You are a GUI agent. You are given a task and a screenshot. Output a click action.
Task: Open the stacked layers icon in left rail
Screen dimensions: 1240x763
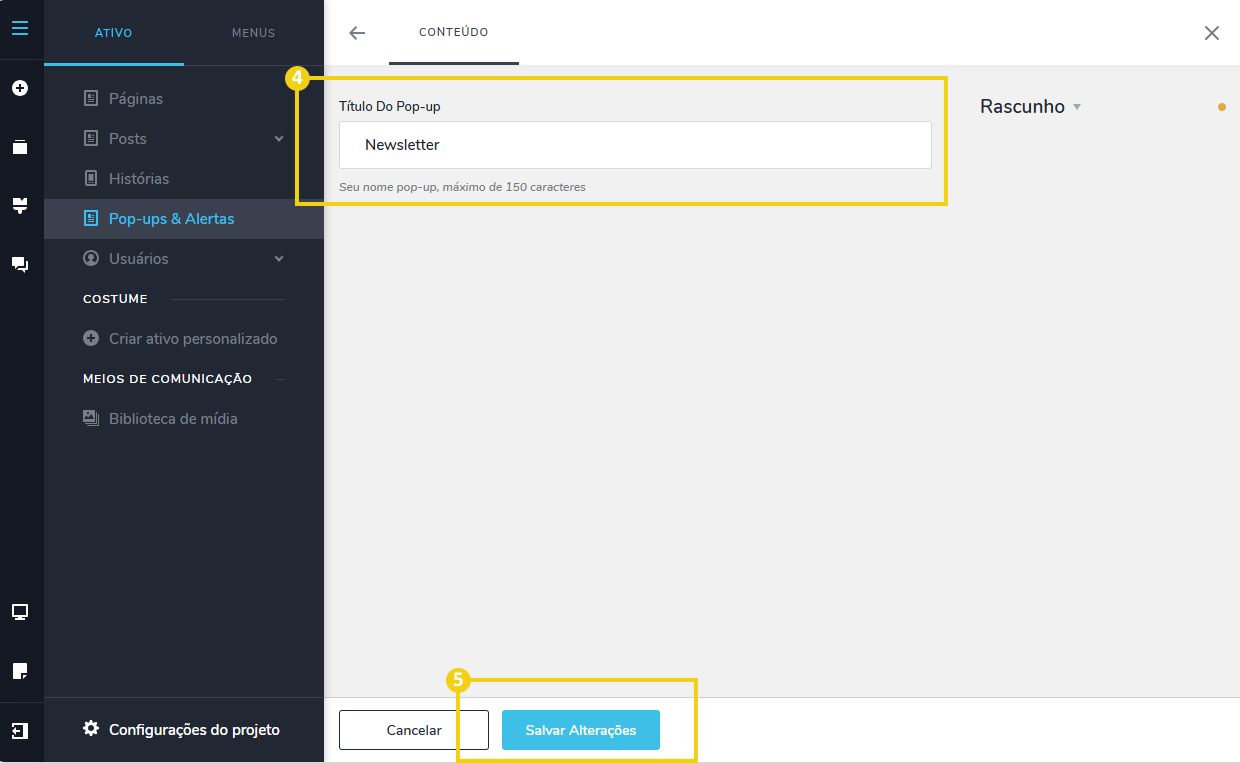(20, 147)
